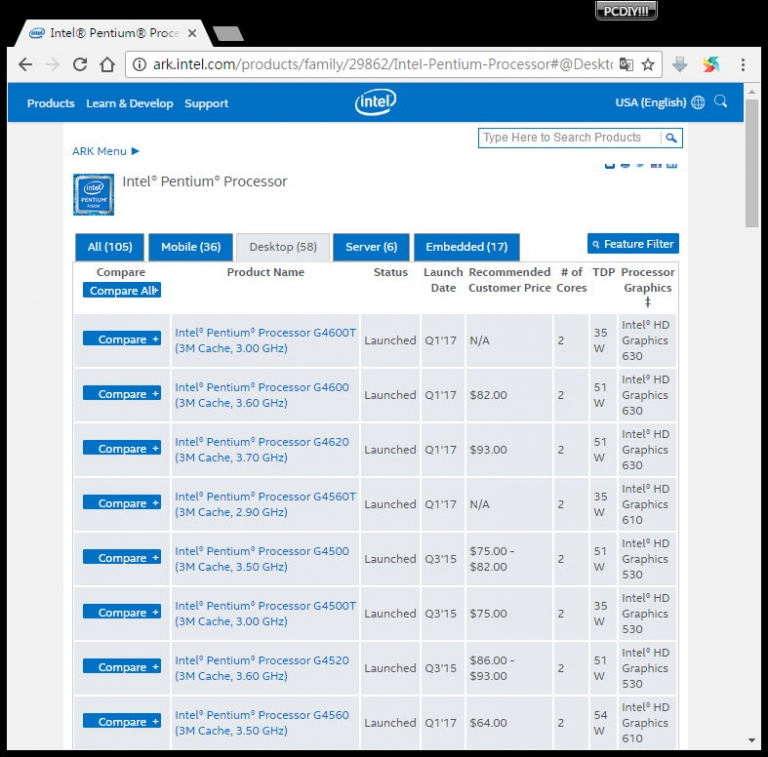Open Pentium Processor G4620 product link

262,449
